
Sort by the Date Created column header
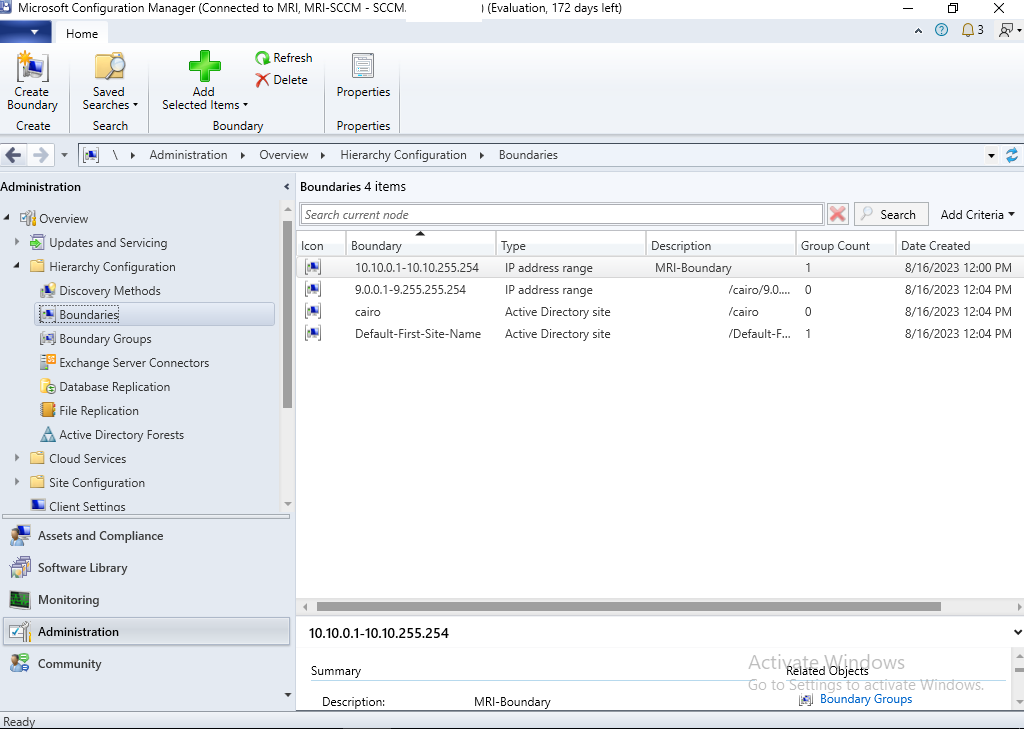[959, 246]
